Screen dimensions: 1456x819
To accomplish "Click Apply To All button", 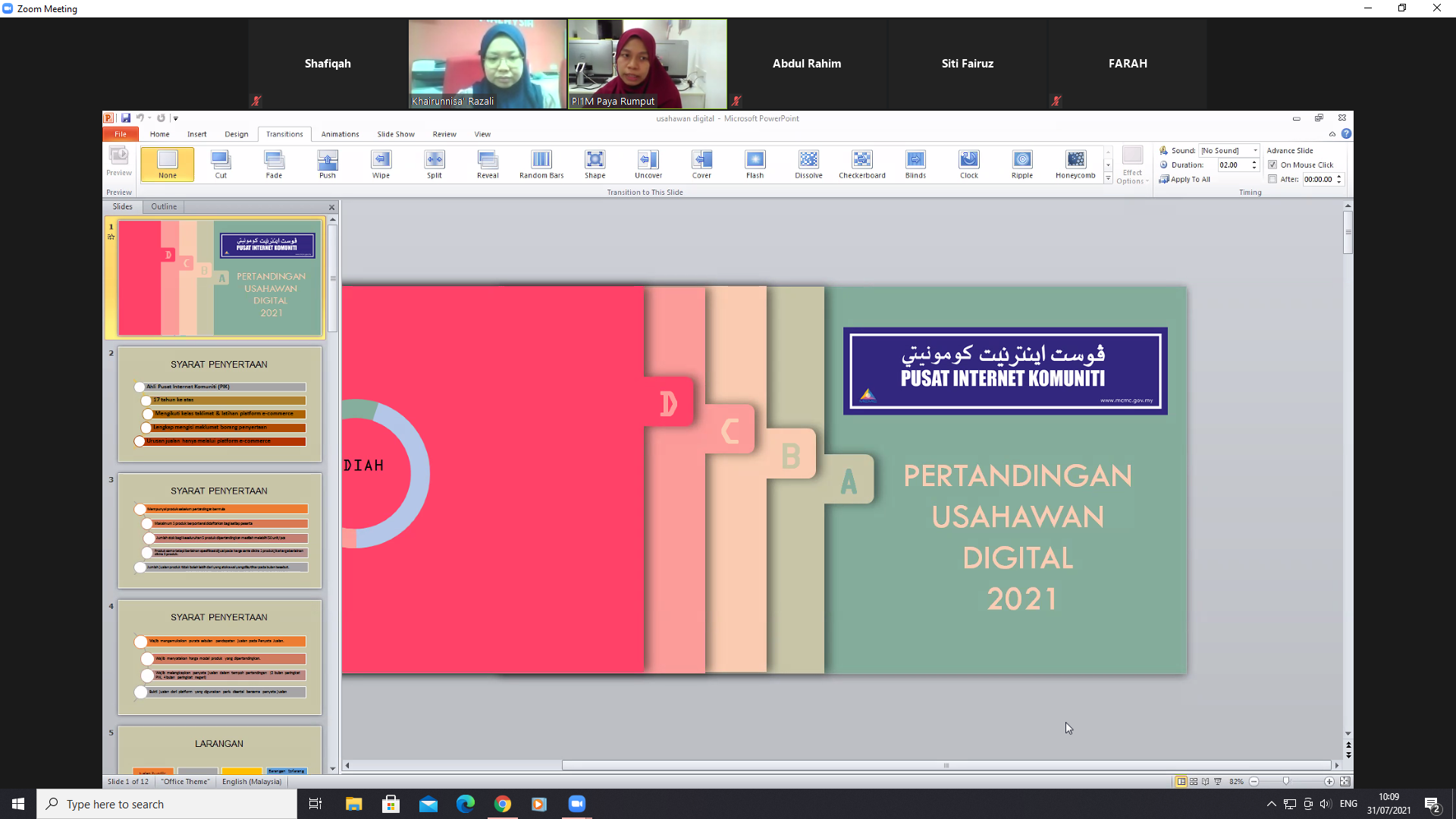I will tap(1185, 180).
